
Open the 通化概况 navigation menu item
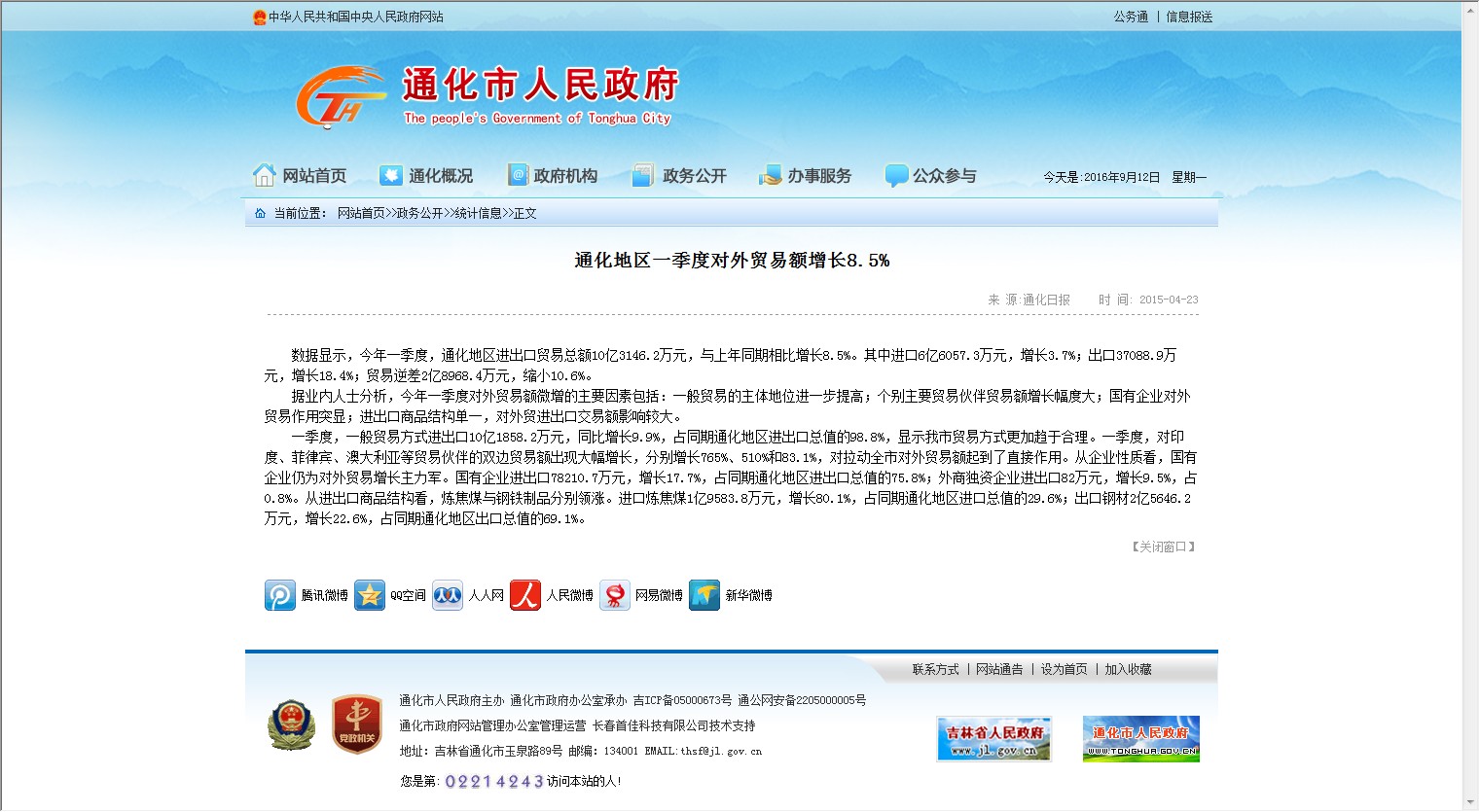coord(426,176)
